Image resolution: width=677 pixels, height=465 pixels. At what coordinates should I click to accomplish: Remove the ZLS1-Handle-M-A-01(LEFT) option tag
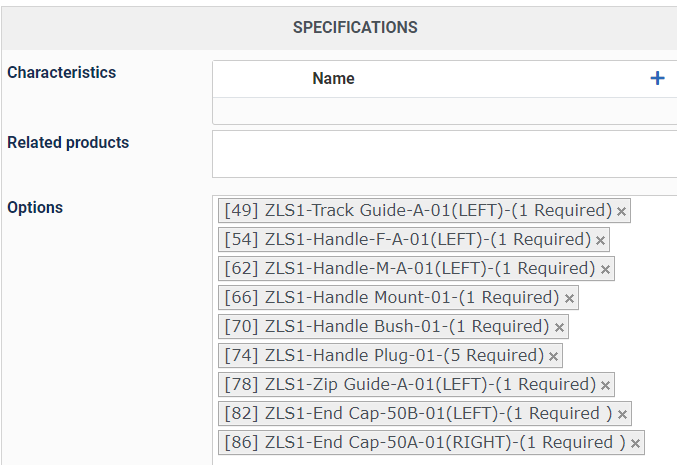[605, 269]
